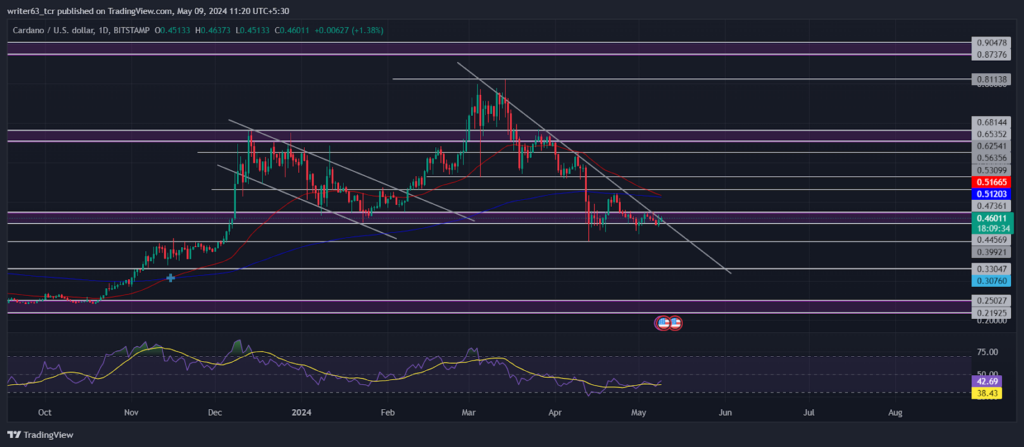
Task: Click the blue 0.51203 moving average price label
Action: (992, 193)
